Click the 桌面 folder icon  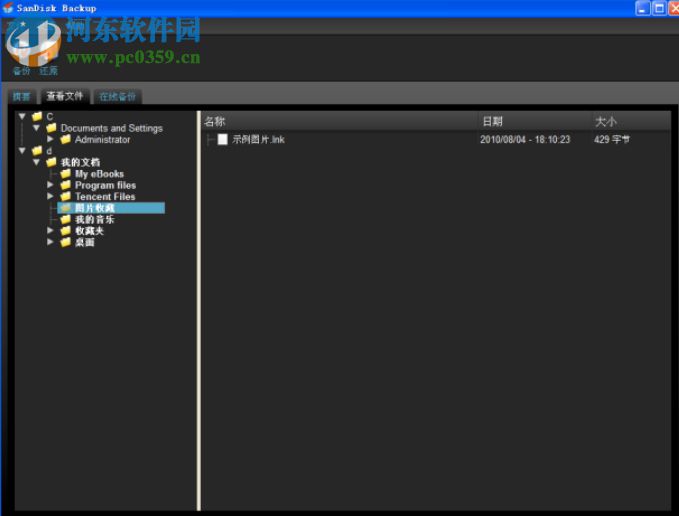[66, 242]
